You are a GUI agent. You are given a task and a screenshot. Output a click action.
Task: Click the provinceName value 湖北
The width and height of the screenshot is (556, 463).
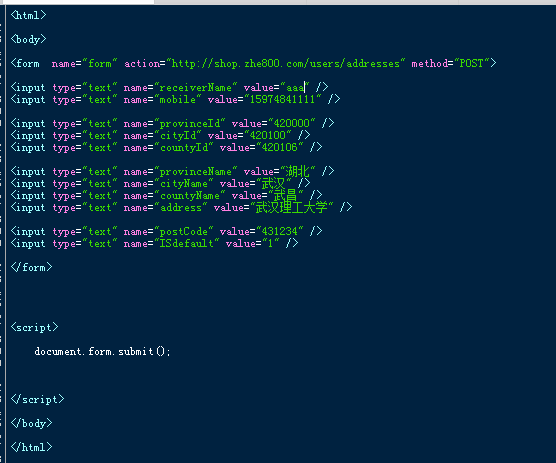pyautogui.click(x=298, y=172)
